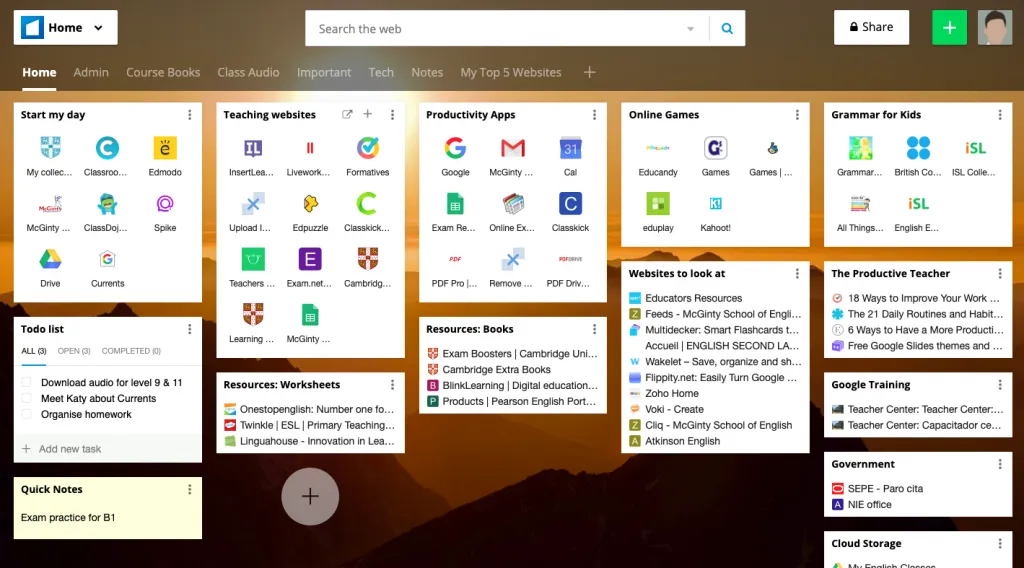Viewport: 1024px width, 568px height.
Task: Click the Exam practice for B1 note
Action: (x=68, y=517)
